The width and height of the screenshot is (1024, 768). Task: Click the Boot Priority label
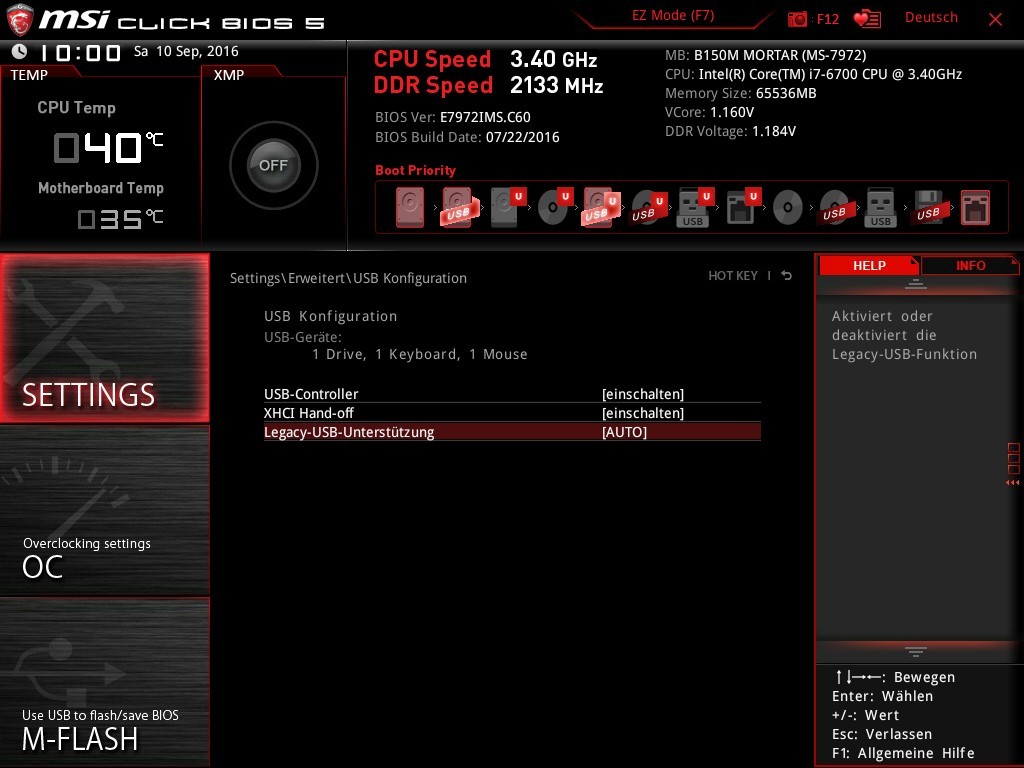coord(415,170)
